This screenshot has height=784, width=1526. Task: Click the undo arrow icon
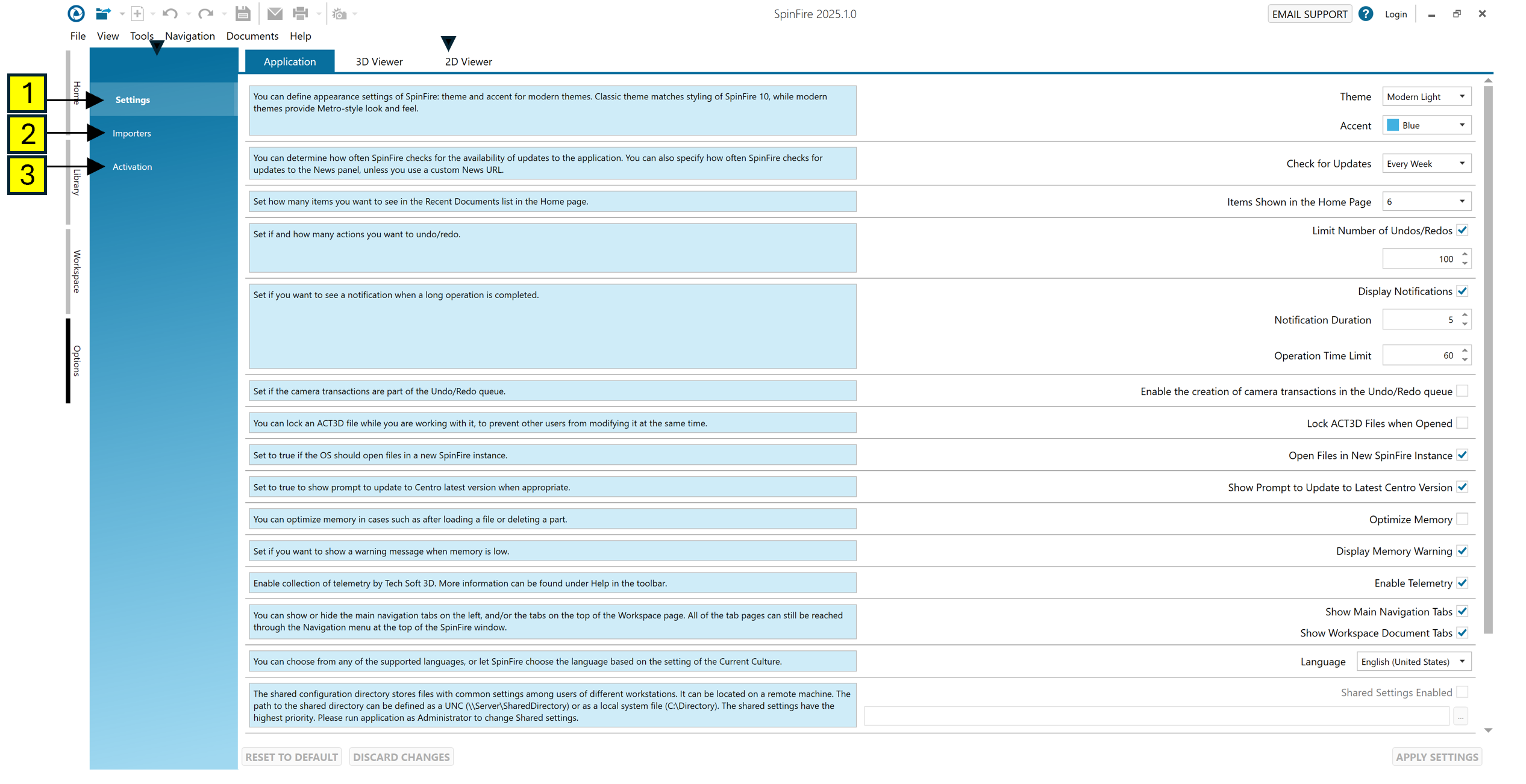pyautogui.click(x=170, y=13)
